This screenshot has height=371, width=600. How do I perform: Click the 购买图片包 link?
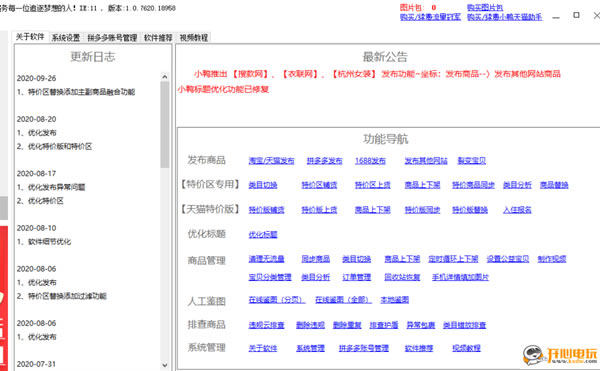[x=485, y=7]
